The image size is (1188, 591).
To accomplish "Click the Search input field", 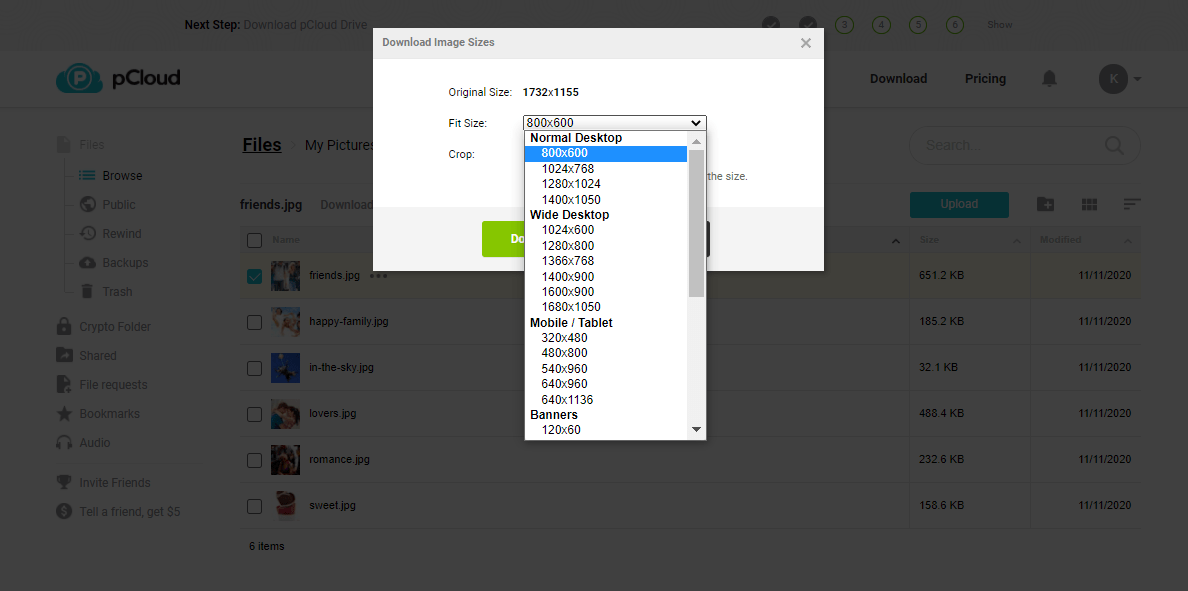I will pyautogui.click(x=1024, y=145).
